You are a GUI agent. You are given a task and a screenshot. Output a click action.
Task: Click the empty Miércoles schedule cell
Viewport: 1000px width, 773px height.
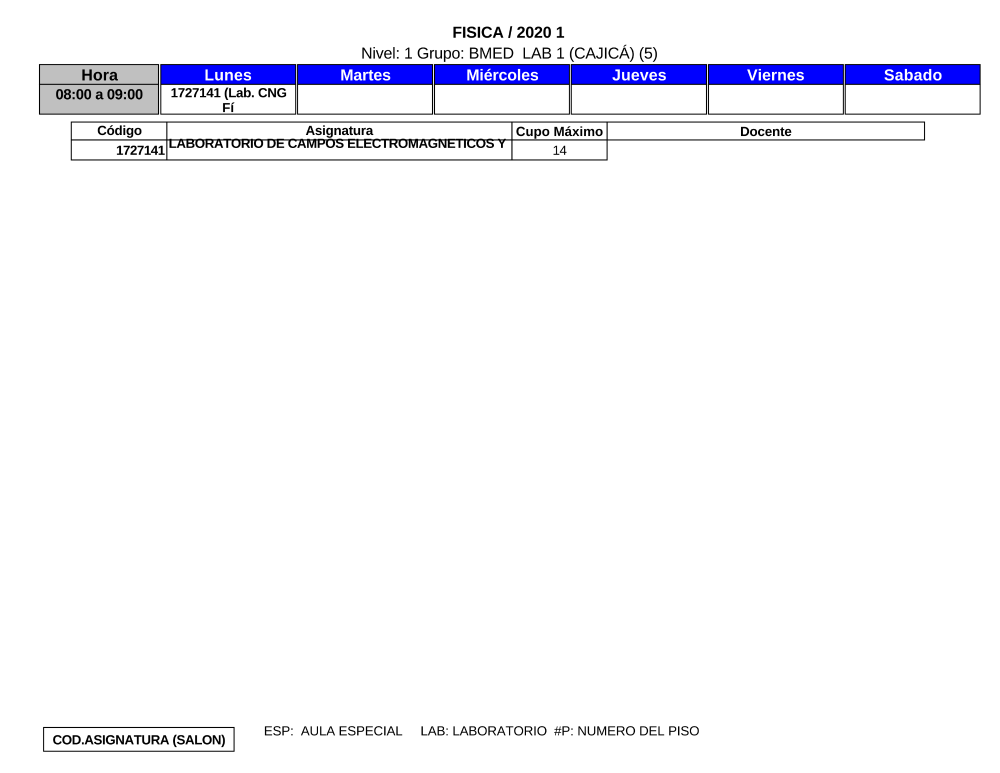[502, 100]
